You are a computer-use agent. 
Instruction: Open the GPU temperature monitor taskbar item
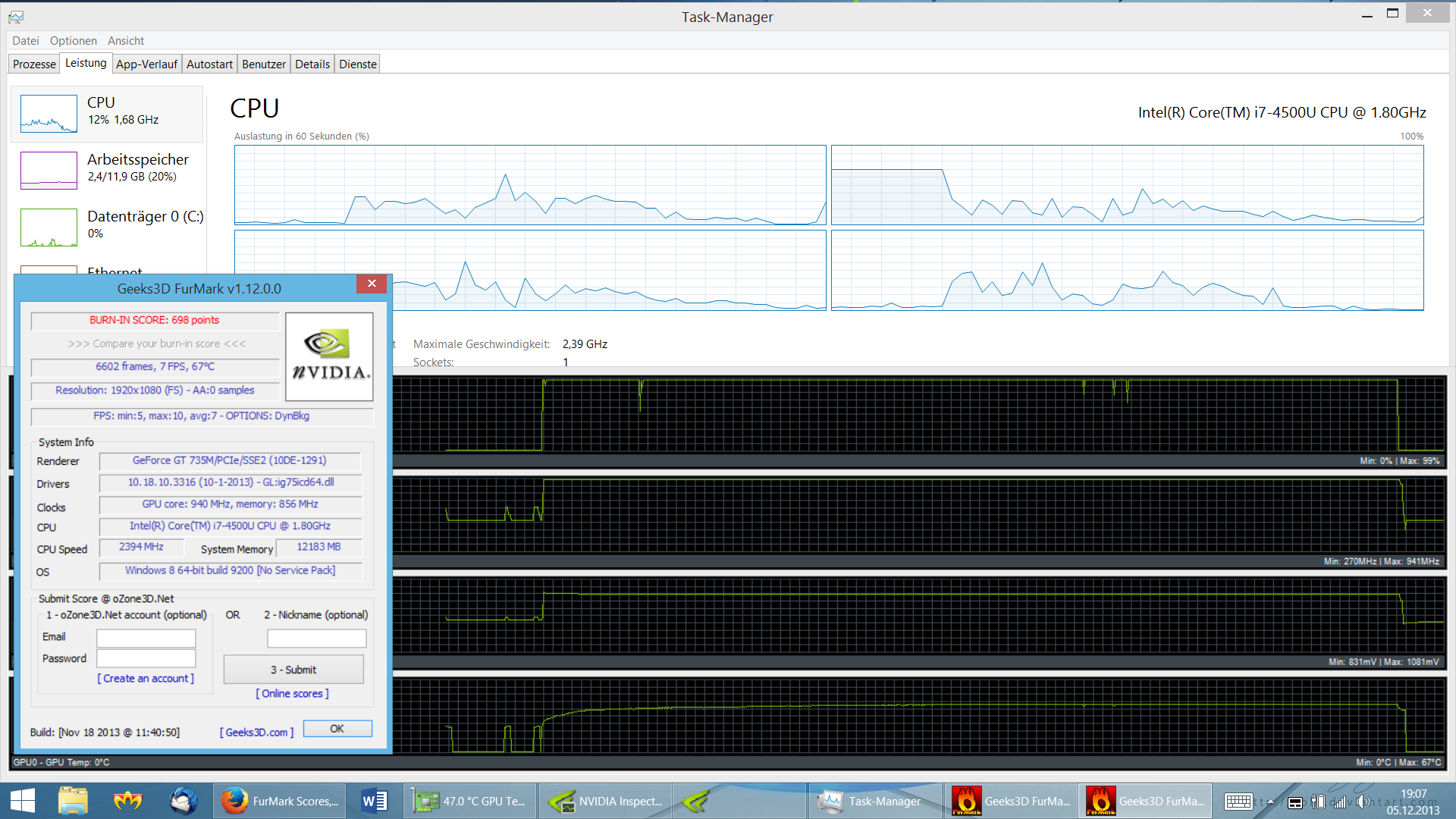click(x=470, y=801)
